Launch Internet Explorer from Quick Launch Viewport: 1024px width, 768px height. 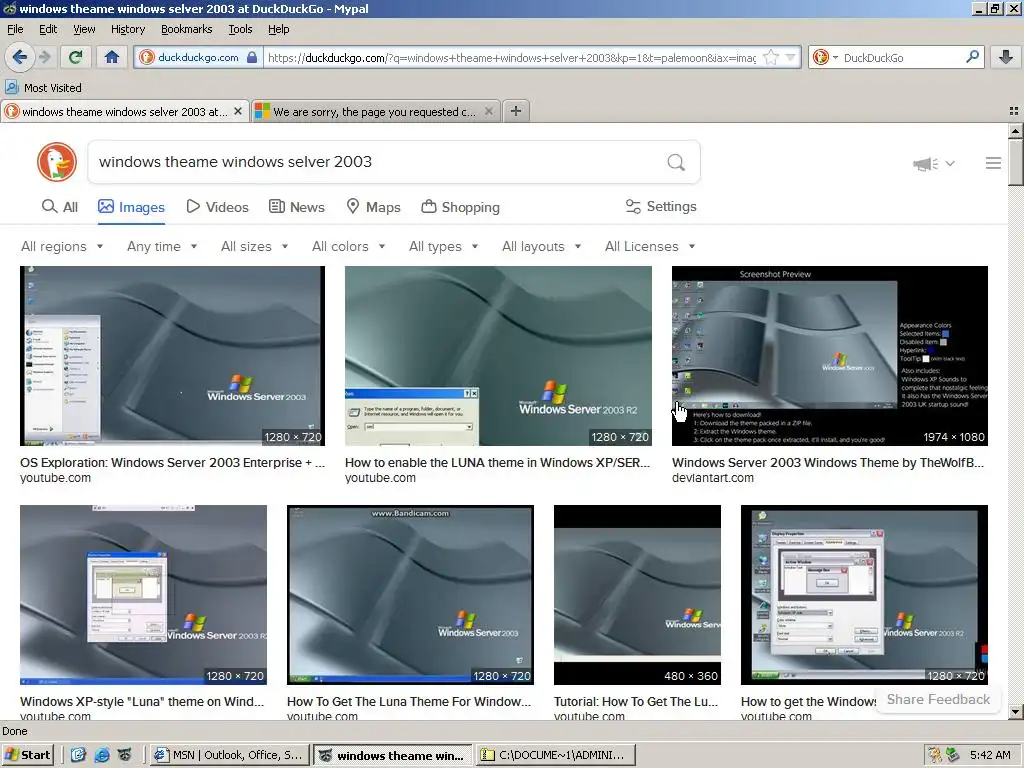point(102,755)
